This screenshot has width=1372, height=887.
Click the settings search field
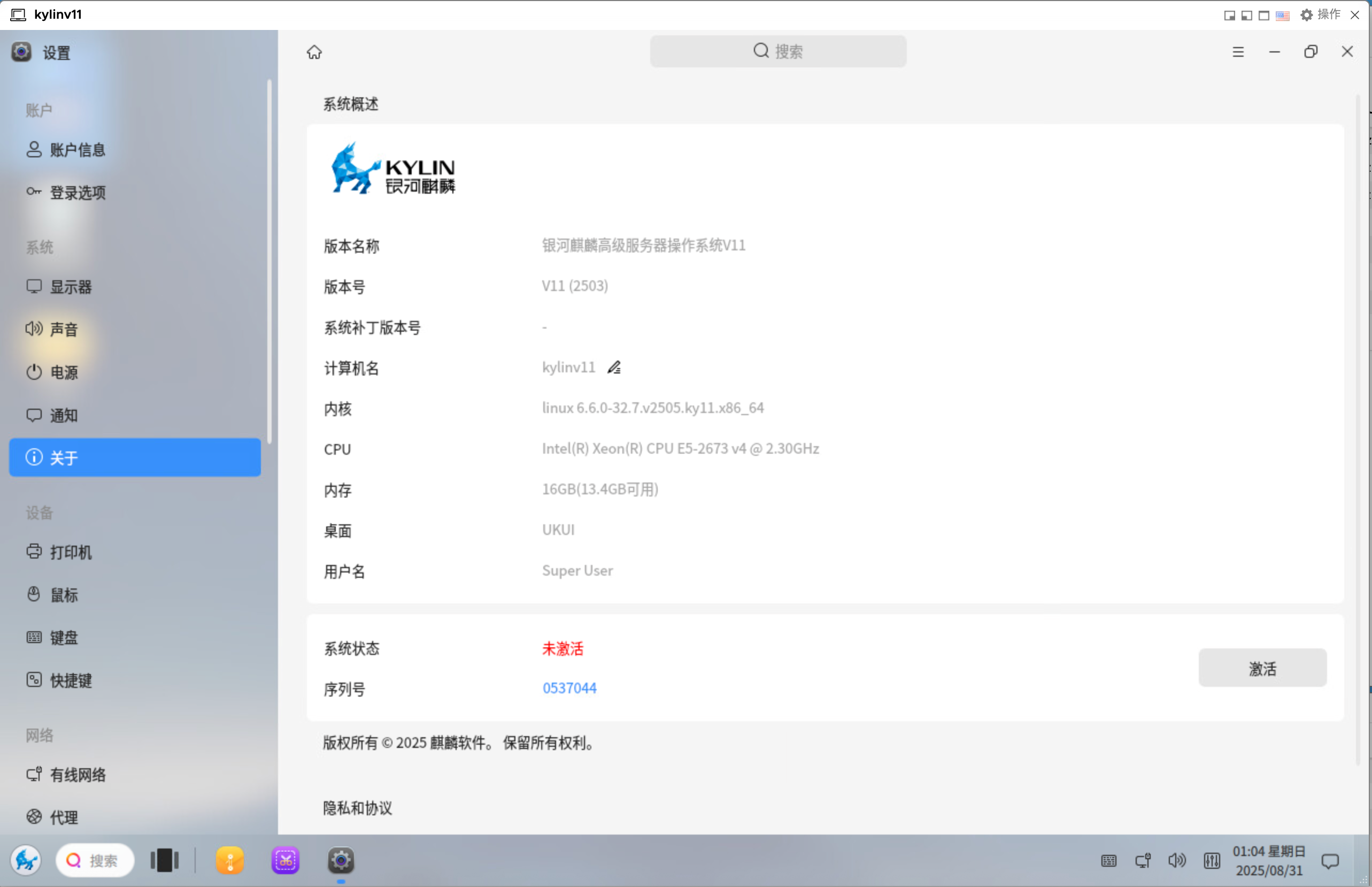[x=778, y=51]
